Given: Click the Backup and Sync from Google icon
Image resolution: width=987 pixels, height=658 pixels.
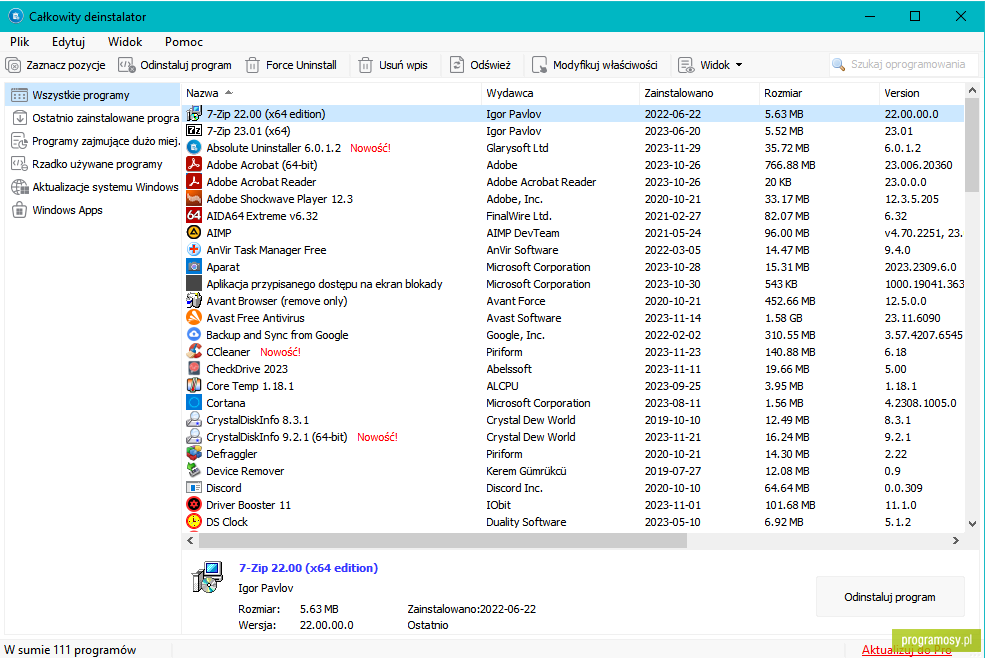Looking at the screenshot, I should coord(194,334).
